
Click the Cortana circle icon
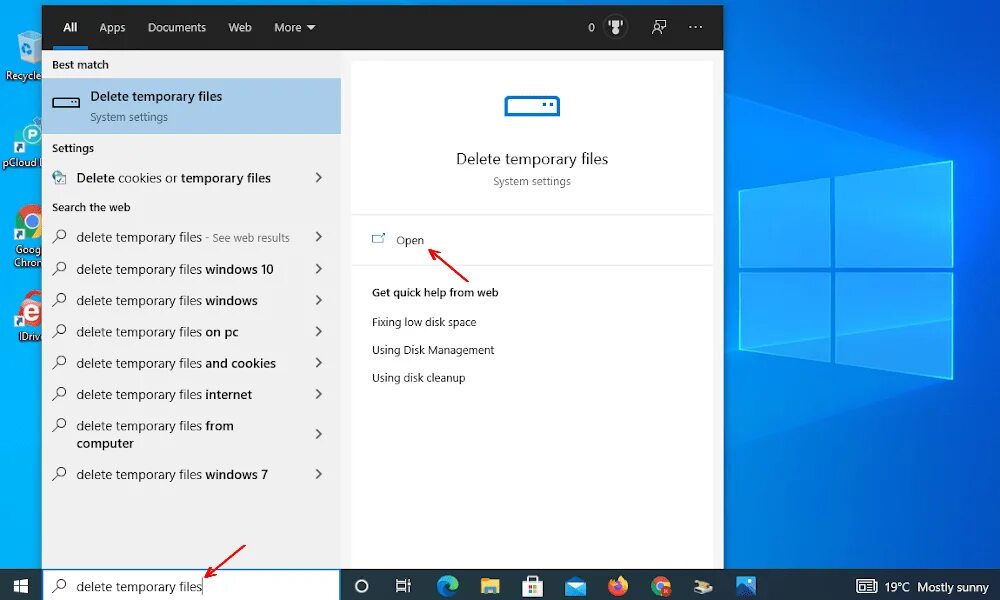(x=361, y=586)
